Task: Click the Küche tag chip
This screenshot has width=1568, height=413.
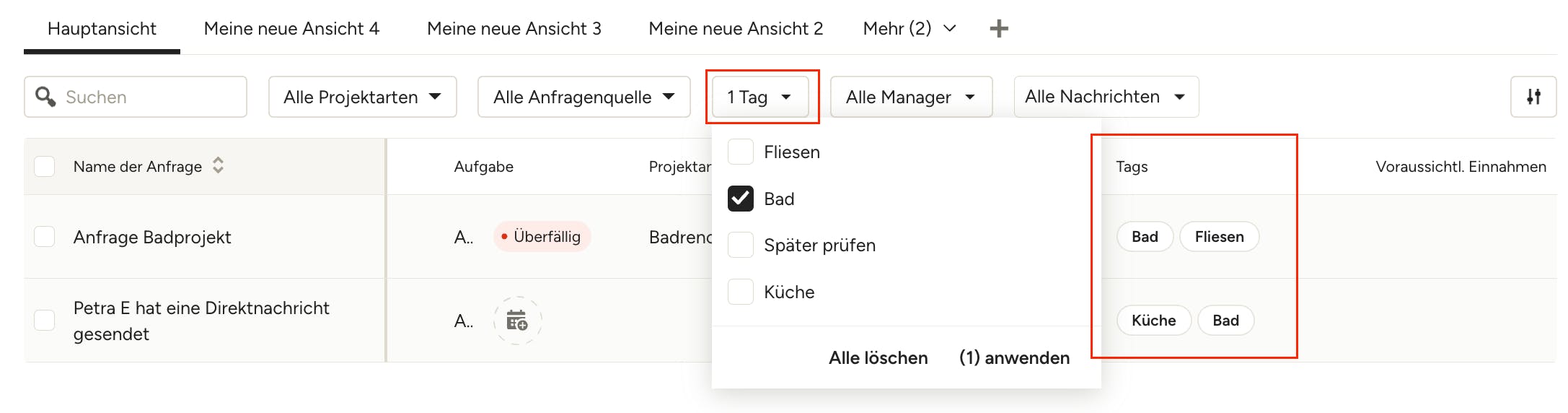Action: (x=1153, y=321)
